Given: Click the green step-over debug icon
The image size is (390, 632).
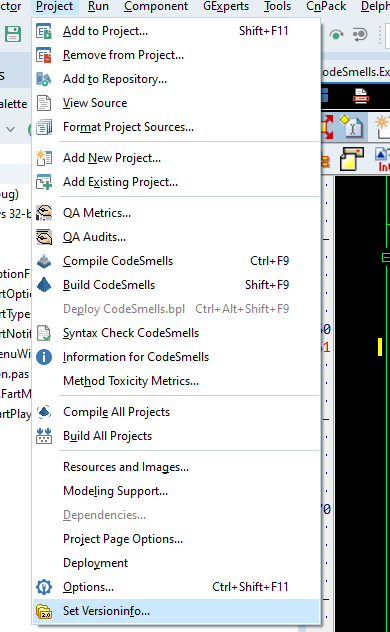Looking at the screenshot, I should coord(336,35).
